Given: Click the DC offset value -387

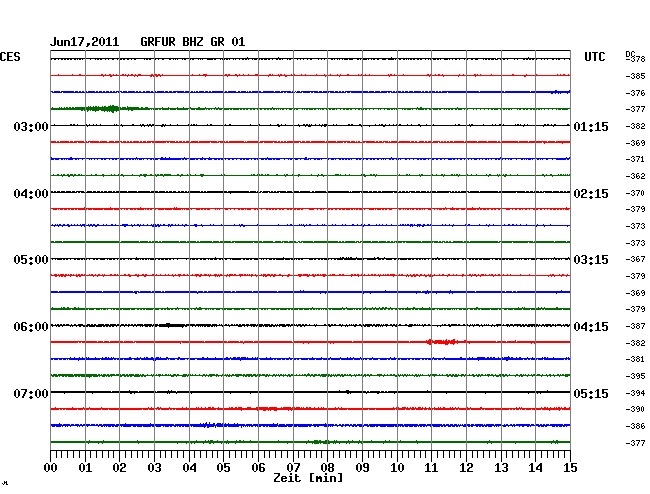Looking at the screenshot, I should [635, 326].
